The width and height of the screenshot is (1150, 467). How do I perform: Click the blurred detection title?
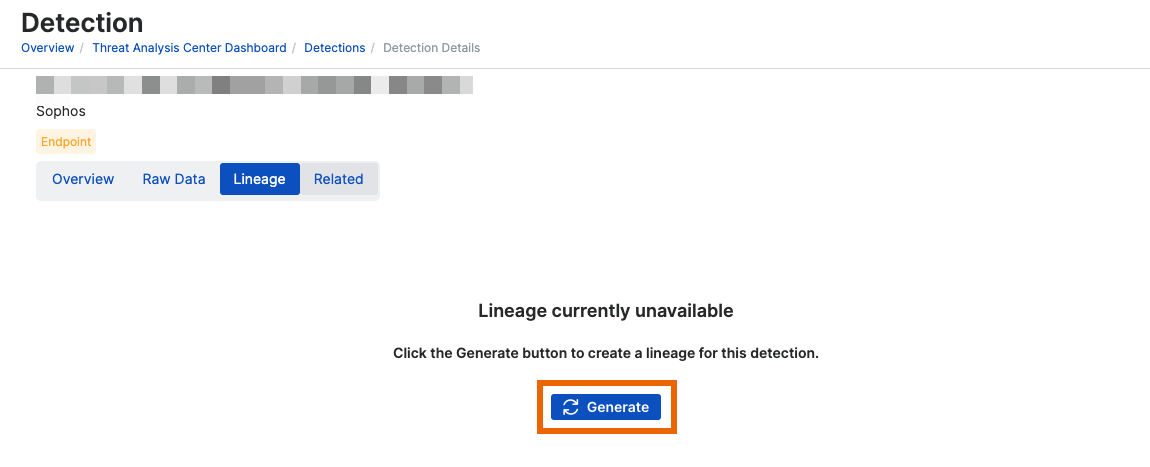[x=254, y=85]
